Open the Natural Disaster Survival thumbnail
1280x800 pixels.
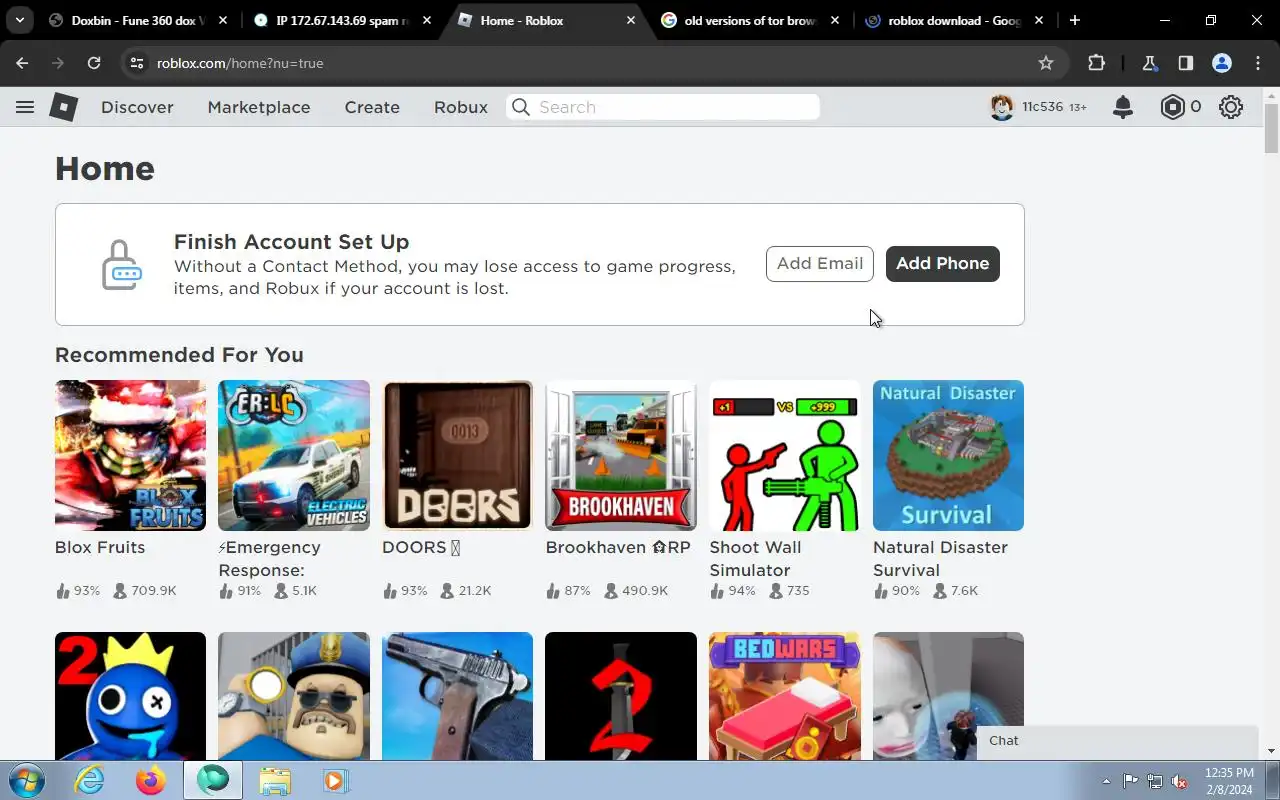tap(948, 455)
